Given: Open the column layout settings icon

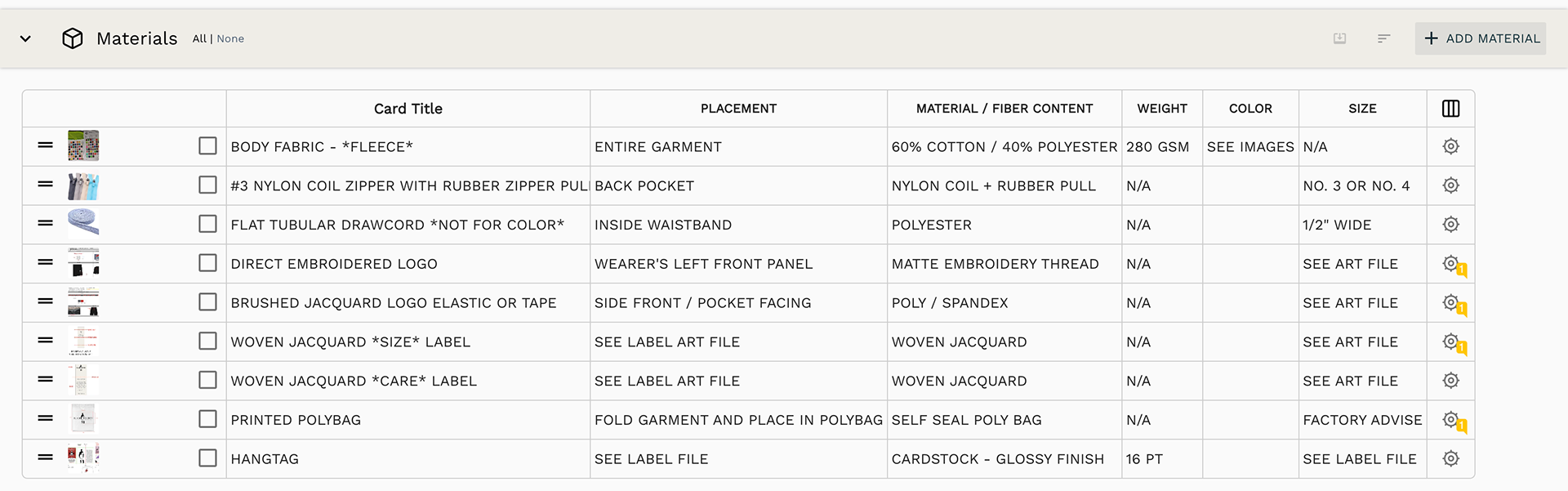Looking at the screenshot, I should point(1450,109).
